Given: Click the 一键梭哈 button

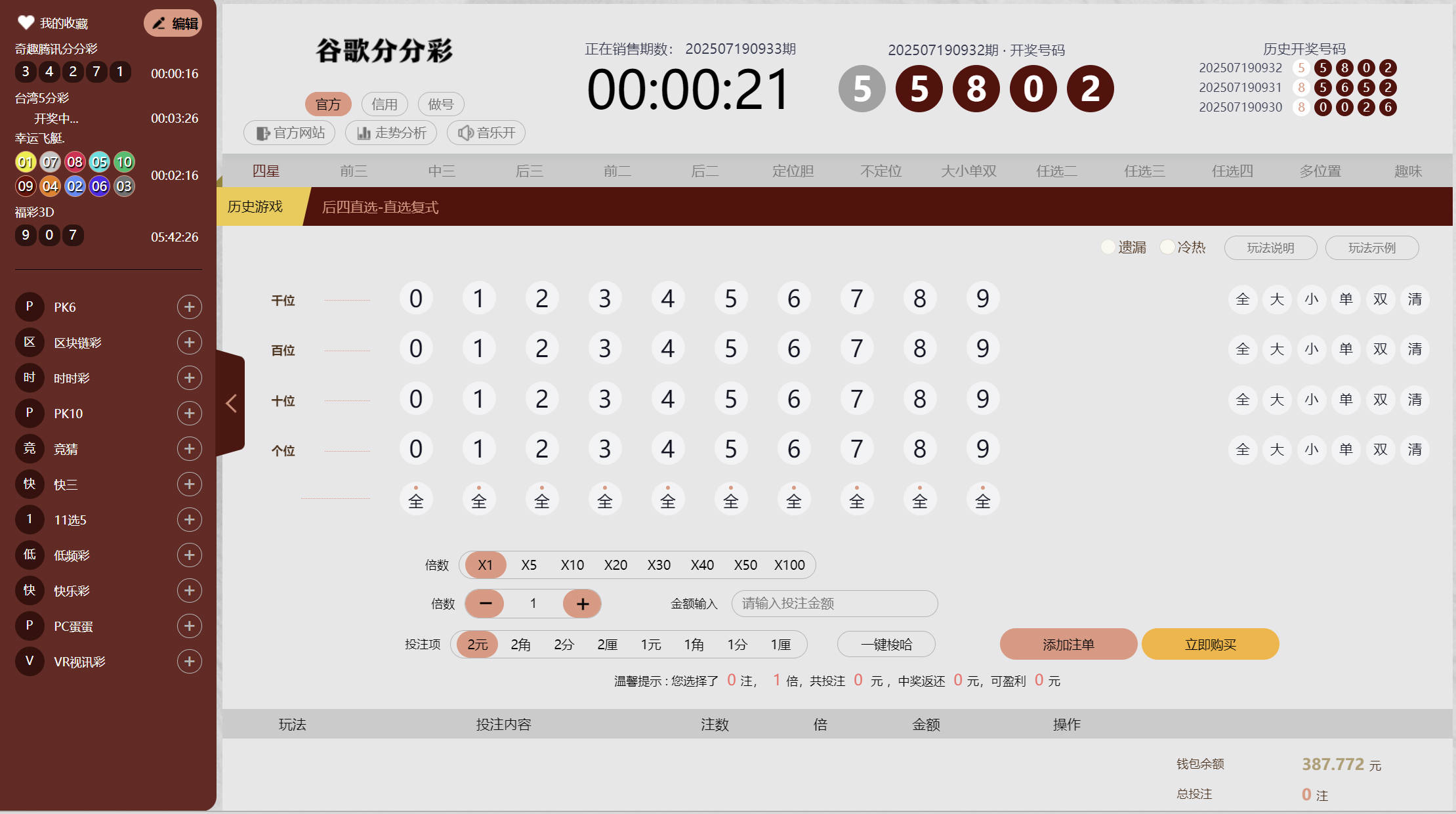Looking at the screenshot, I should tap(886, 644).
